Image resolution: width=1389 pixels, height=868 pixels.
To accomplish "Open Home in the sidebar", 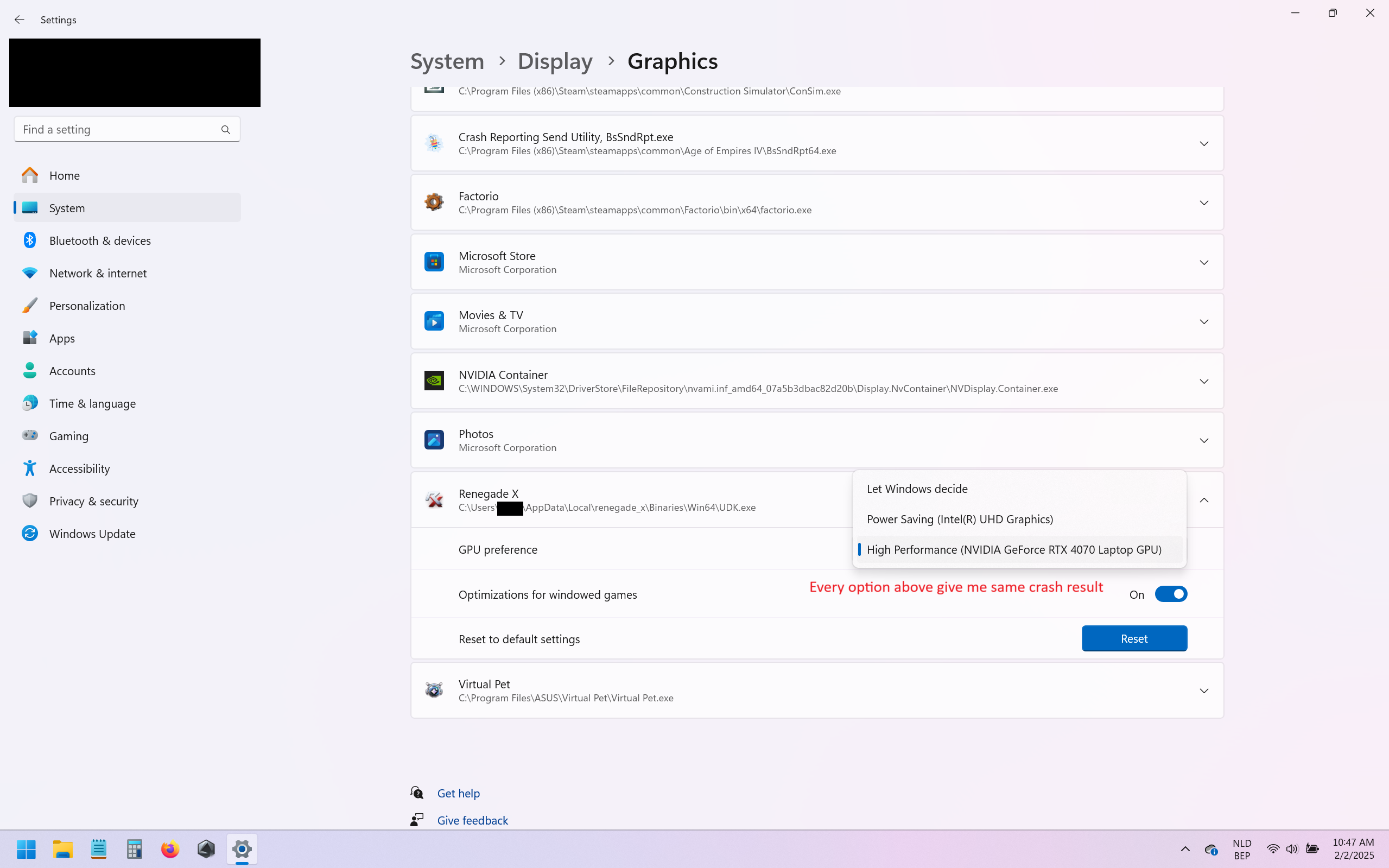I will click(x=127, y=175).
